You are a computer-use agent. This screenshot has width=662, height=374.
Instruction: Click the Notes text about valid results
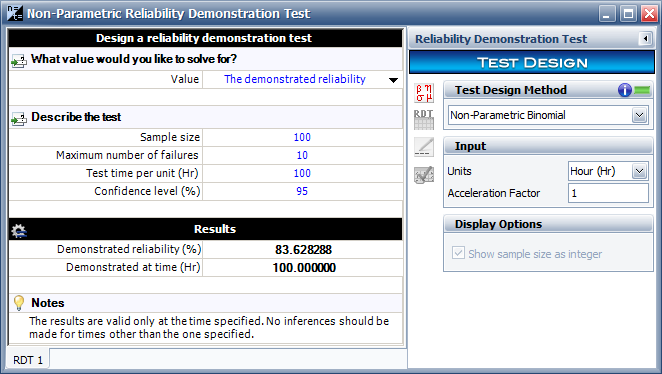tap(209, 328)
